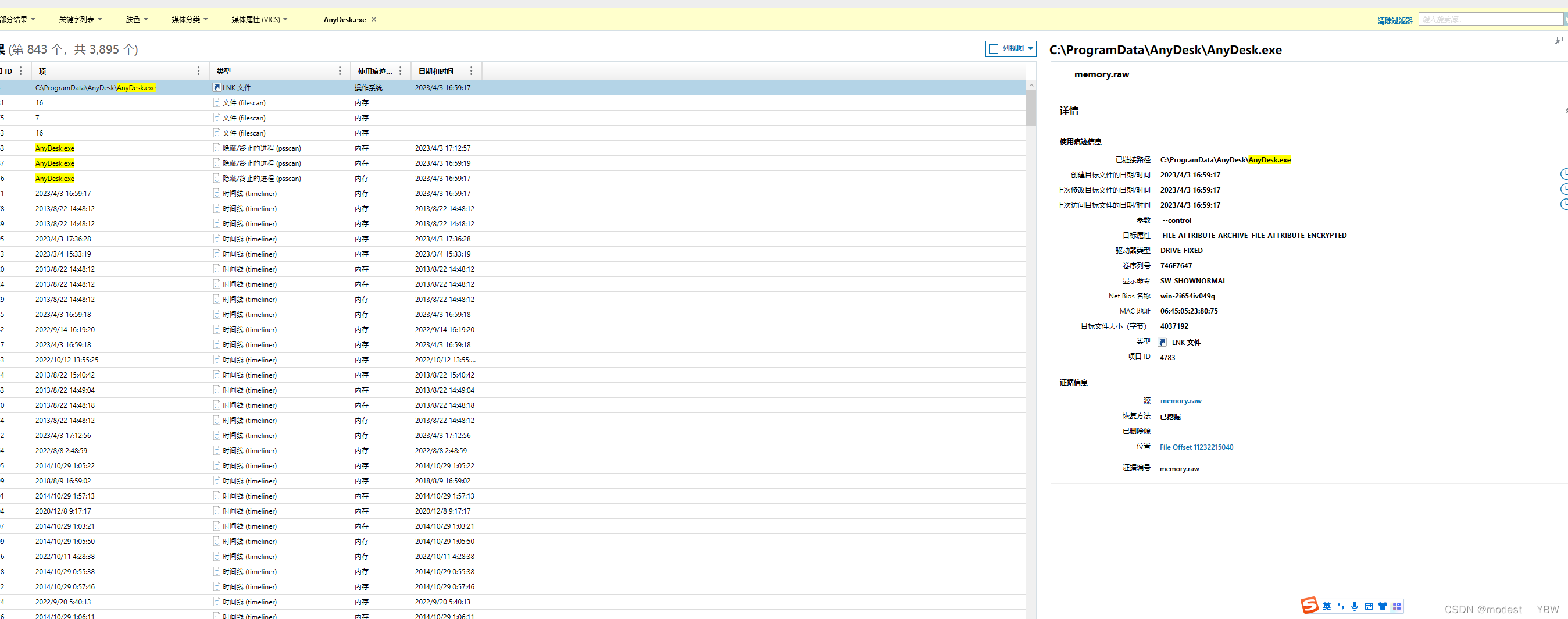
Task: Select the timeliner row 2014/10/29 1:05:22
Action: [513, 466]
